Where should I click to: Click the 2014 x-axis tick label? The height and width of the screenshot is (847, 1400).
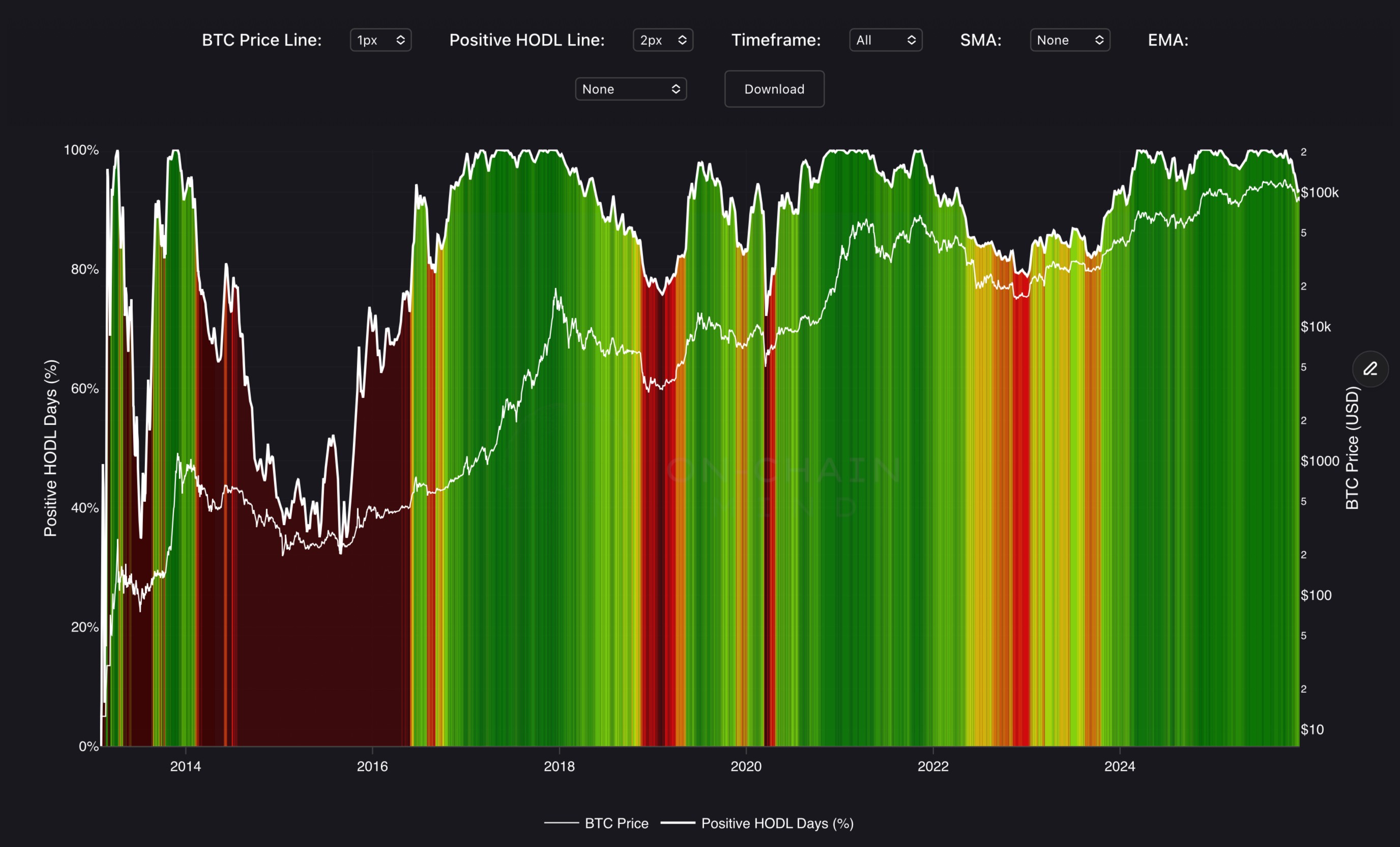(185, 766)
